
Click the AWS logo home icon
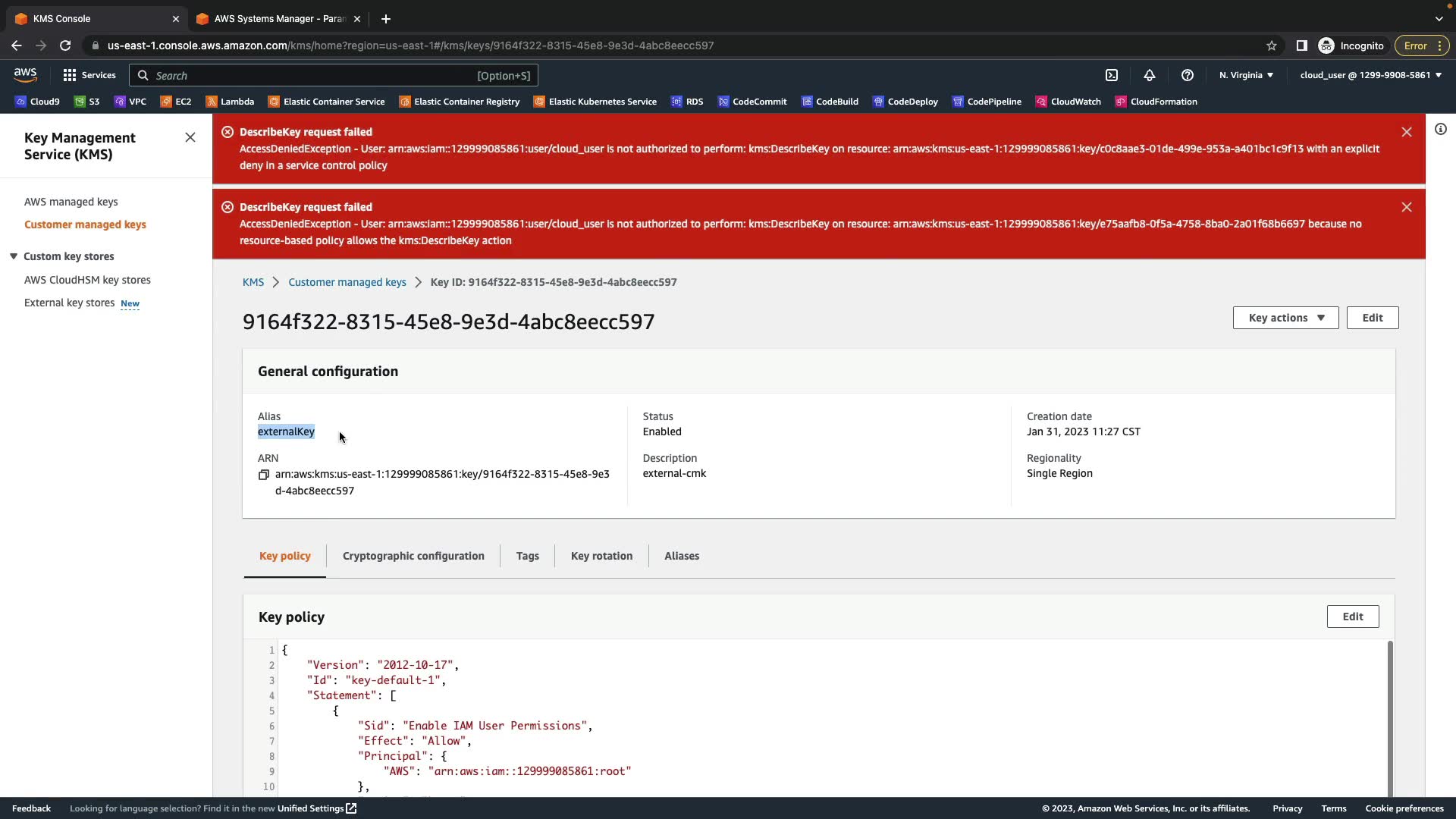click(x=25, y=74)
